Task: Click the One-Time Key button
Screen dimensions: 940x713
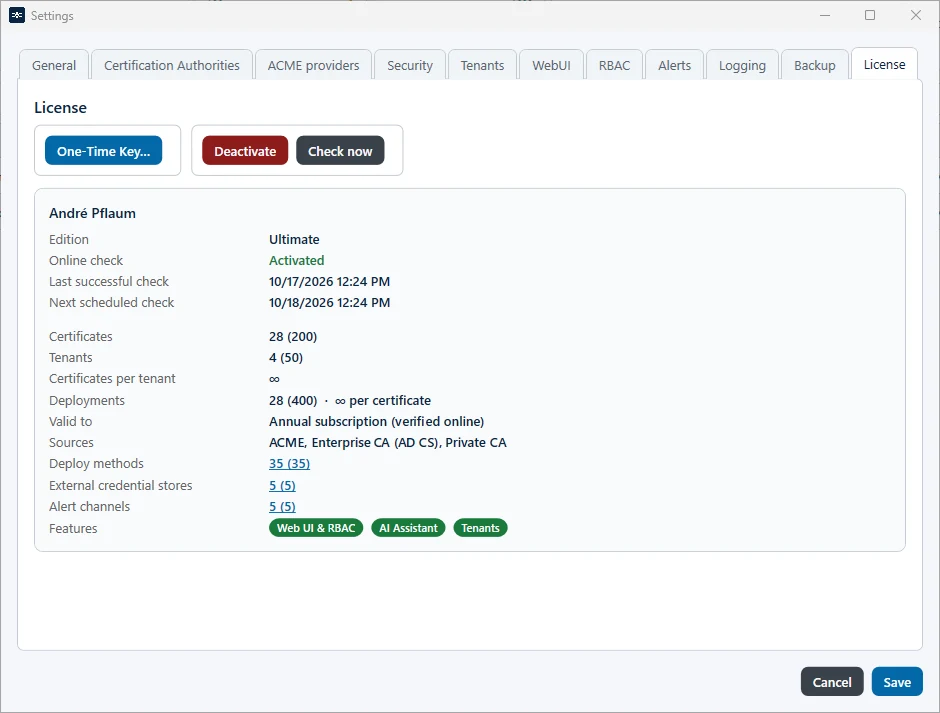Action: pos(104,151)
